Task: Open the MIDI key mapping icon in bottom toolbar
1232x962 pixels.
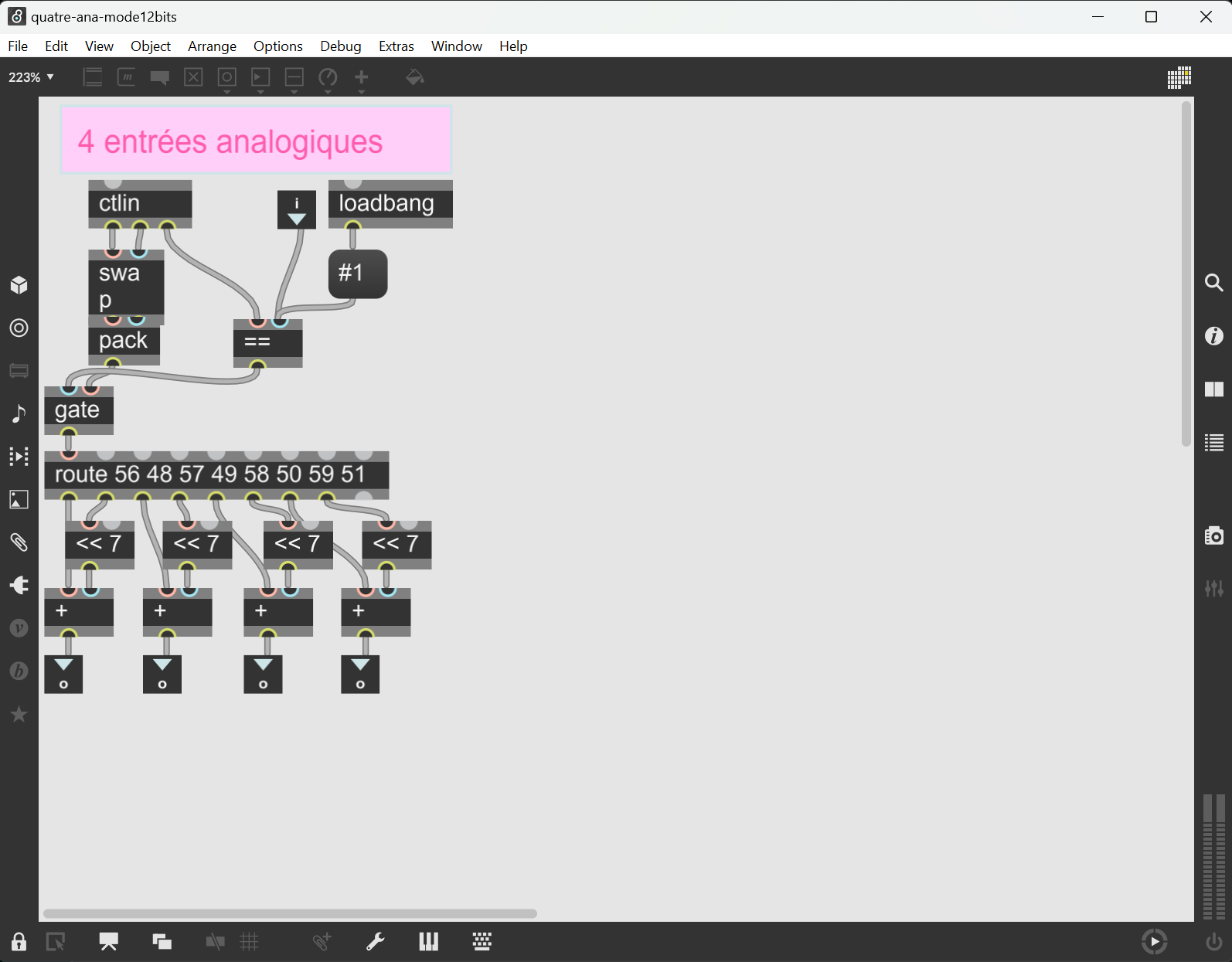Action: (482, 941)
